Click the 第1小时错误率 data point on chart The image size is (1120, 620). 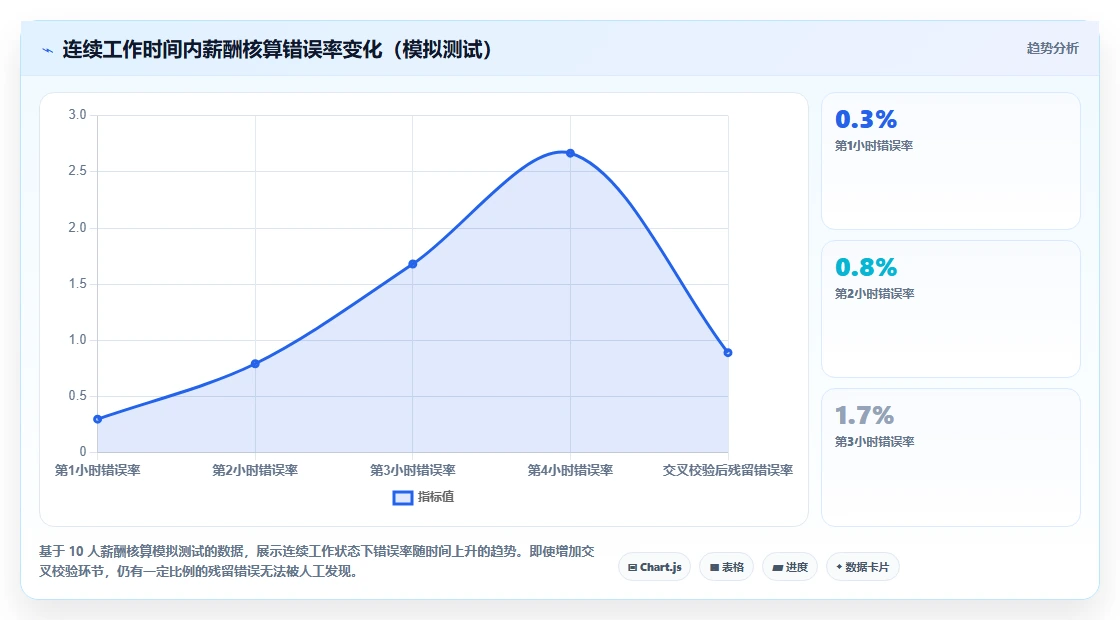point(98,419)
